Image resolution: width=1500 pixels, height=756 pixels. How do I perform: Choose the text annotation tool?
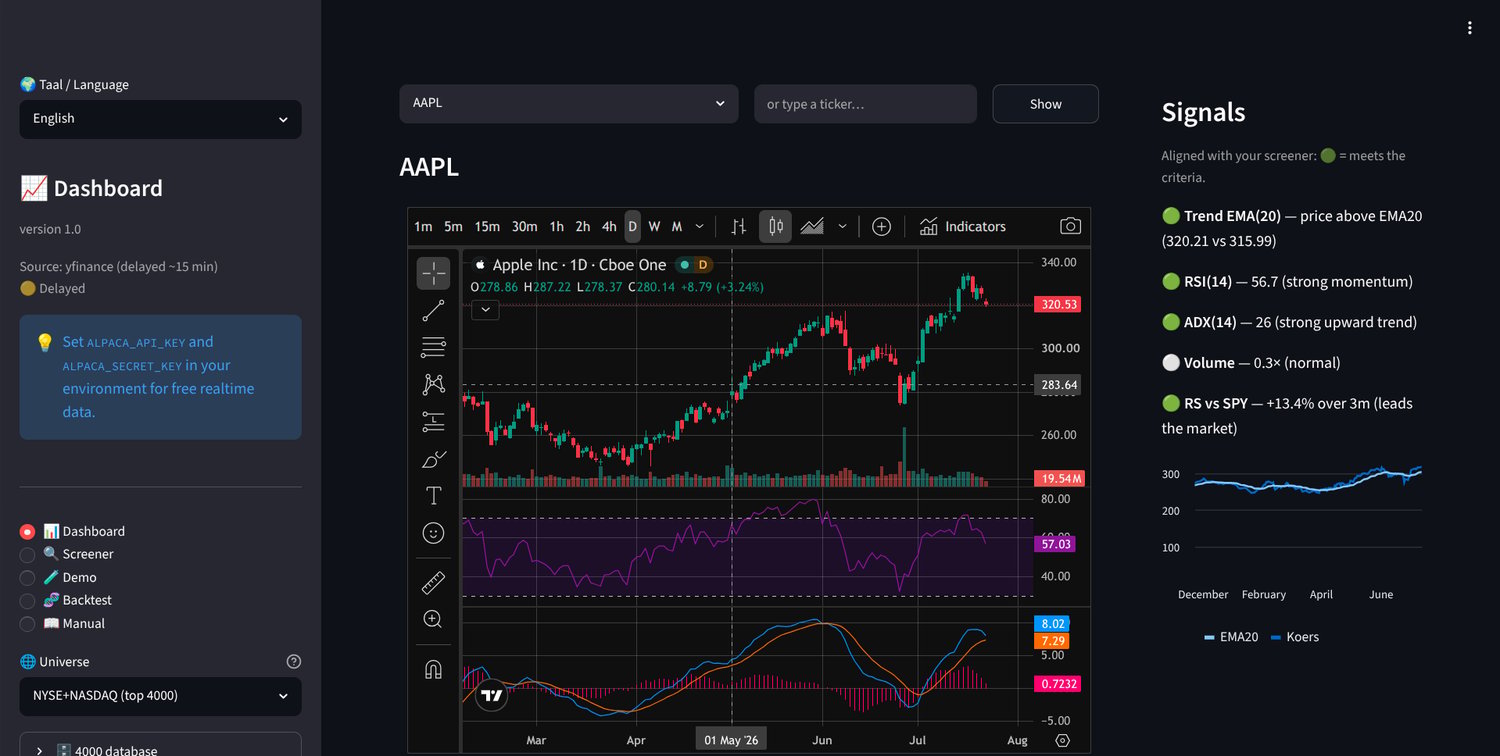point(433,495)
